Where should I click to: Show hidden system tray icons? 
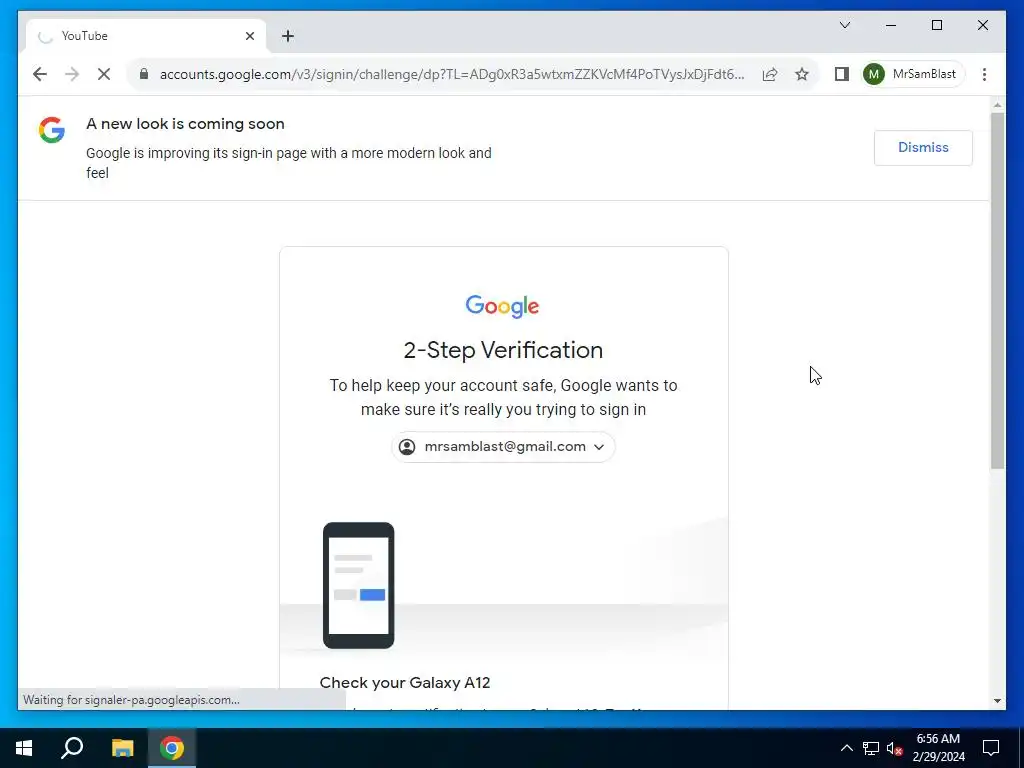coord(846,748)
